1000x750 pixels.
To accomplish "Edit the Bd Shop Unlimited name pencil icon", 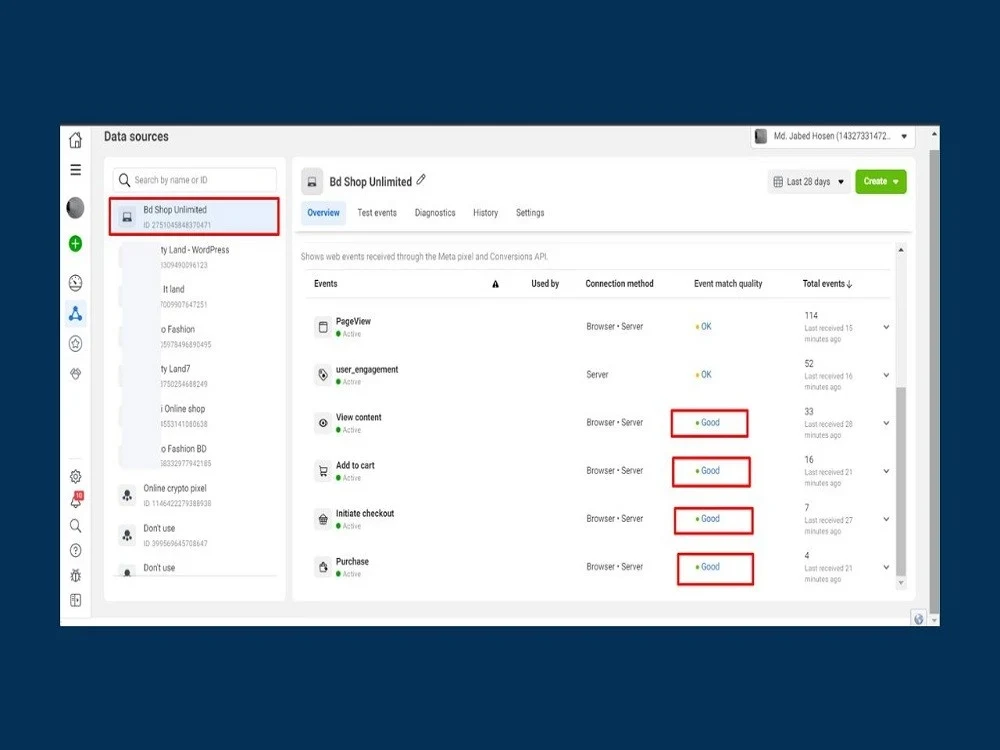I will click(421, 180).
